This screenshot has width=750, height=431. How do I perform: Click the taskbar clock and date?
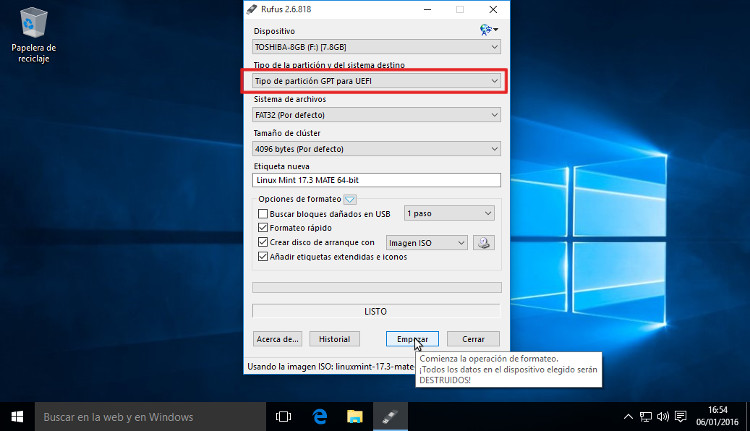(x=717, y=416)
